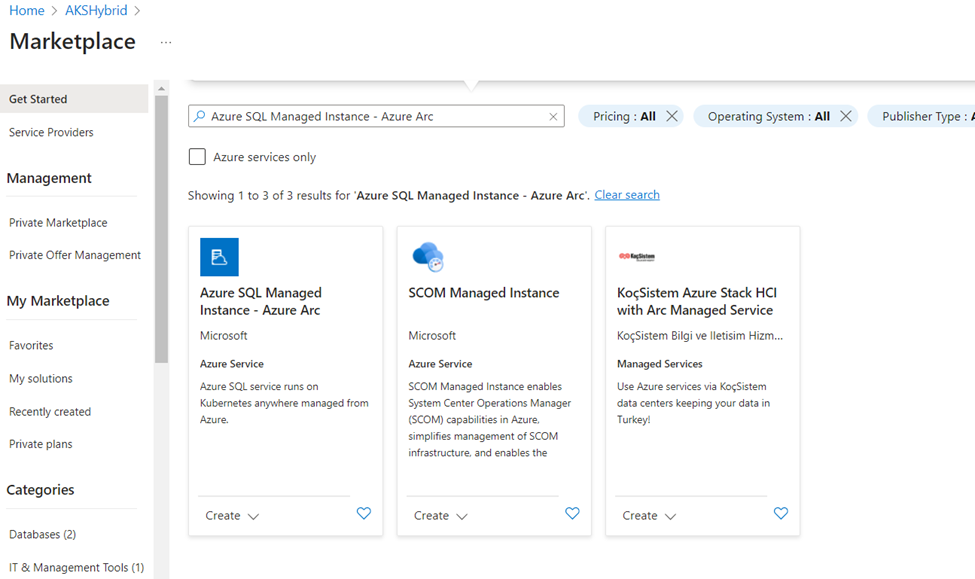Enable the Azure services only checkbox
The width and height of the screenshot is (975, 579).
[x=197, y=157]
